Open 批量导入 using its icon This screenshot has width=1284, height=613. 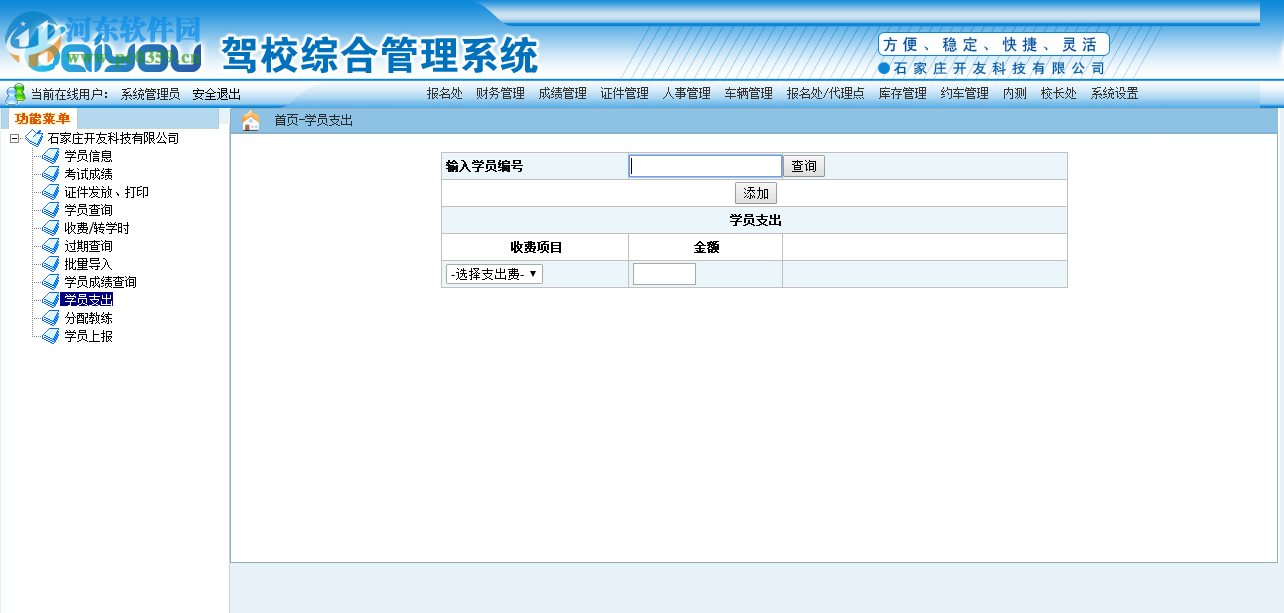pyautogui.click(x=50, y=264)
